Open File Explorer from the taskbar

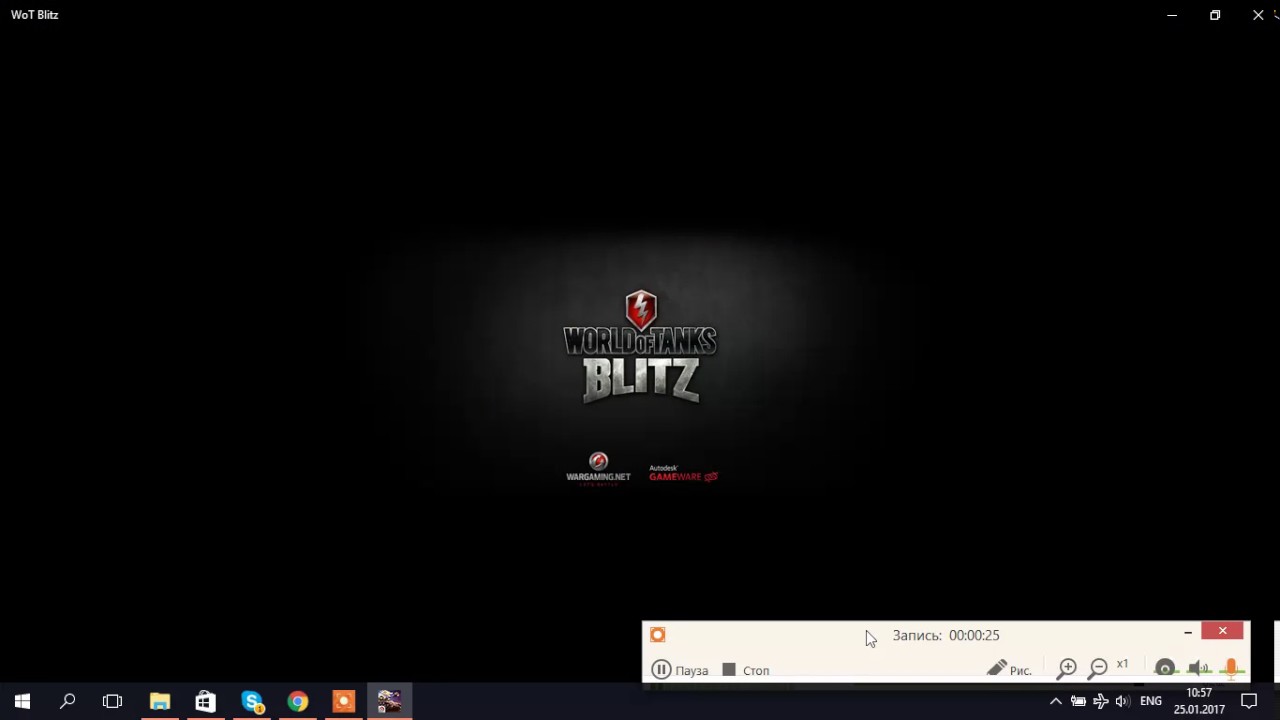coord(160,702)
